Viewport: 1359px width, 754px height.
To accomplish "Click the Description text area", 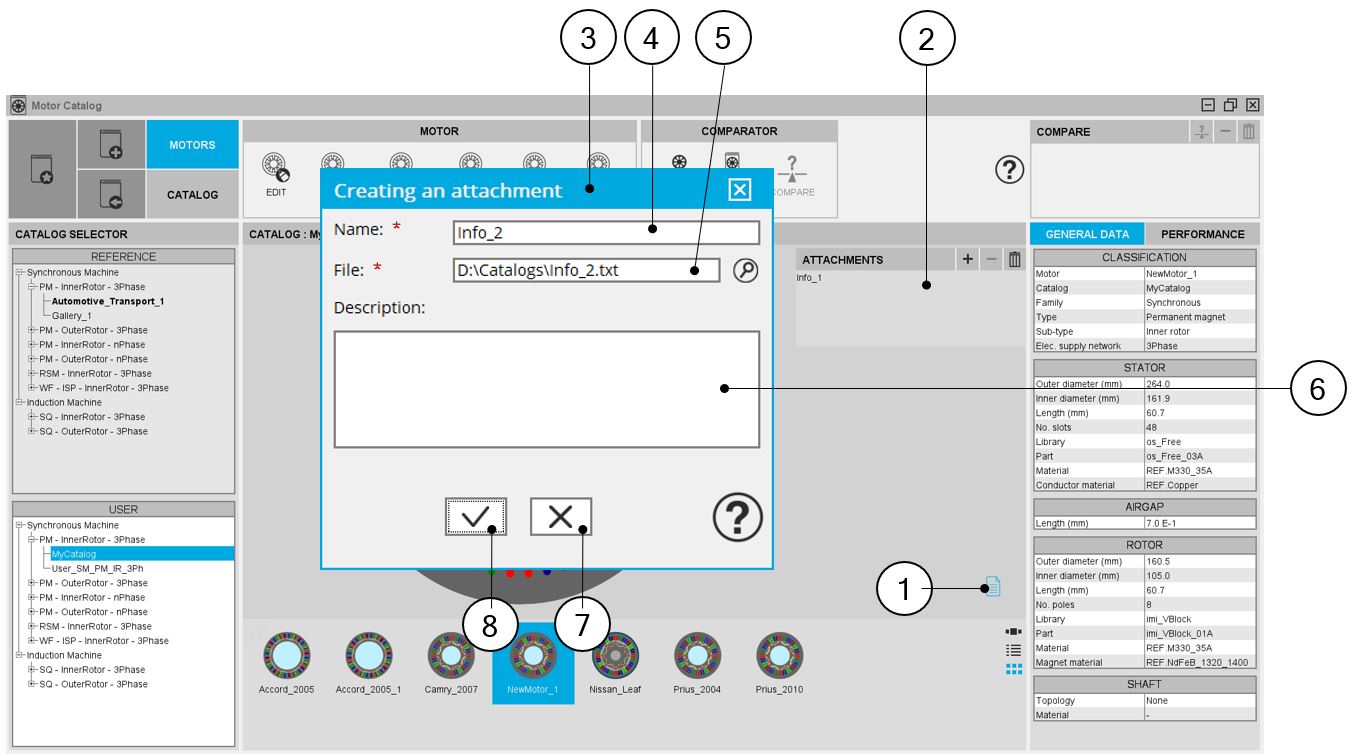I will pos(546,389).
